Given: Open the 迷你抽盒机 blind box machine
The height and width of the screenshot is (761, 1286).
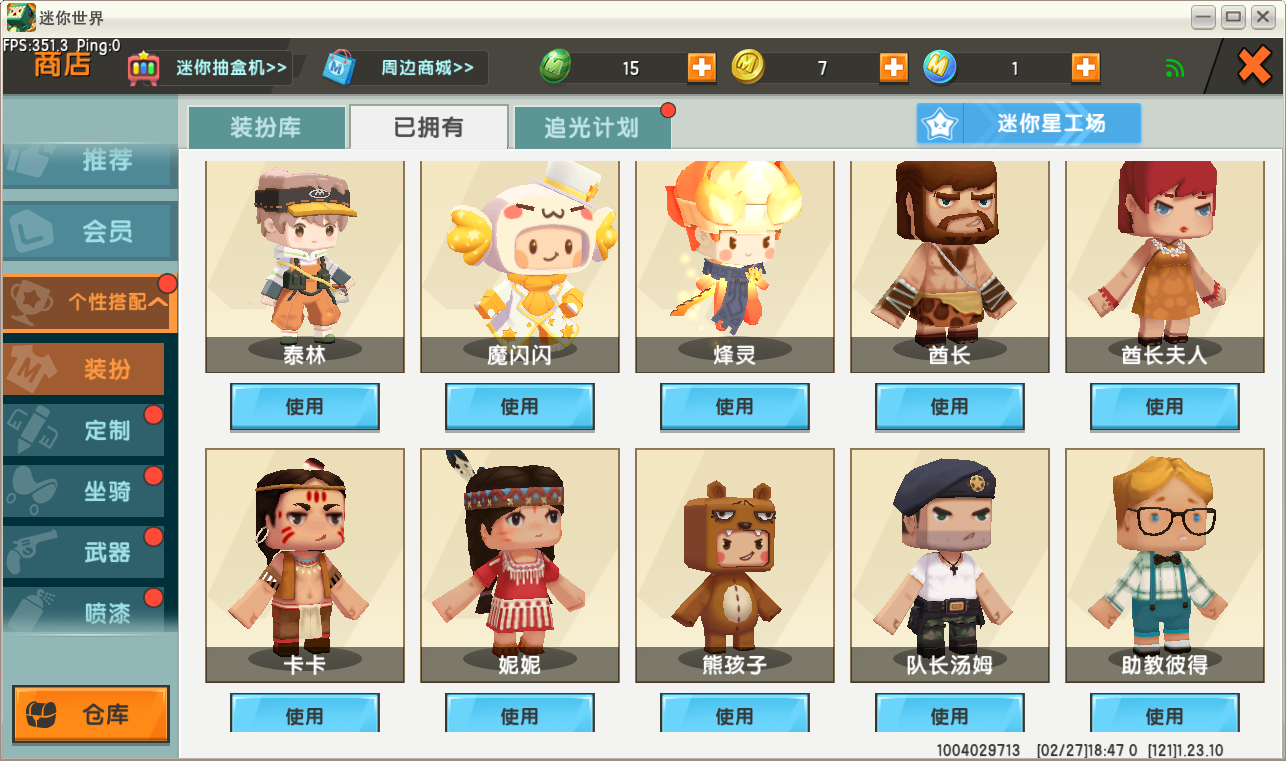Looking at the screenshot, I should [209, 68].
